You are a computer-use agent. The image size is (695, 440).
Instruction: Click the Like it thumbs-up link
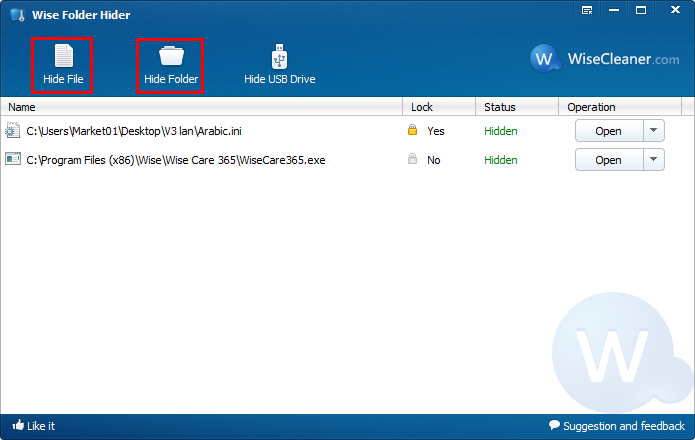tap(34, 426)
